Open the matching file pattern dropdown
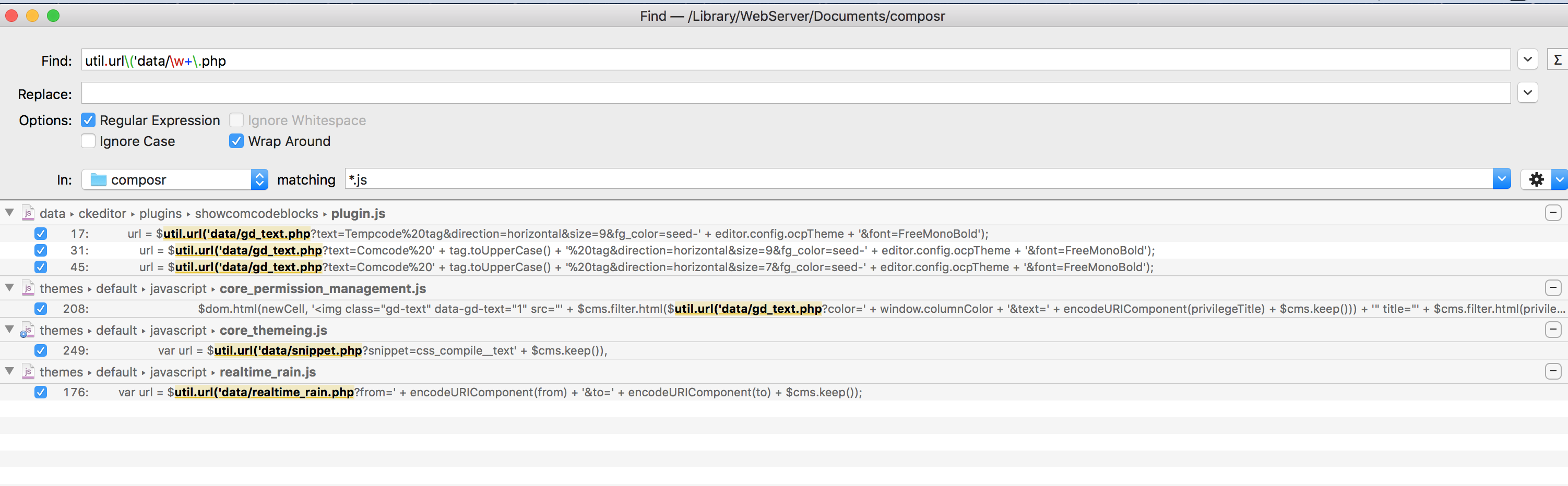This screenshot has height=486, width=1568. tap(1501, 179)
